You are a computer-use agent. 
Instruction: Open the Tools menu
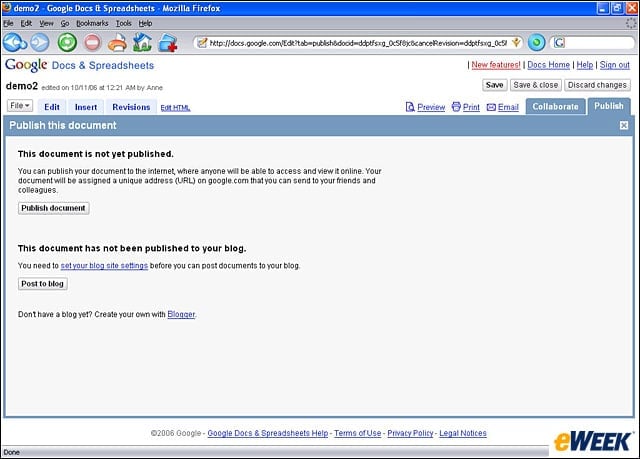(x=123, y=23)
